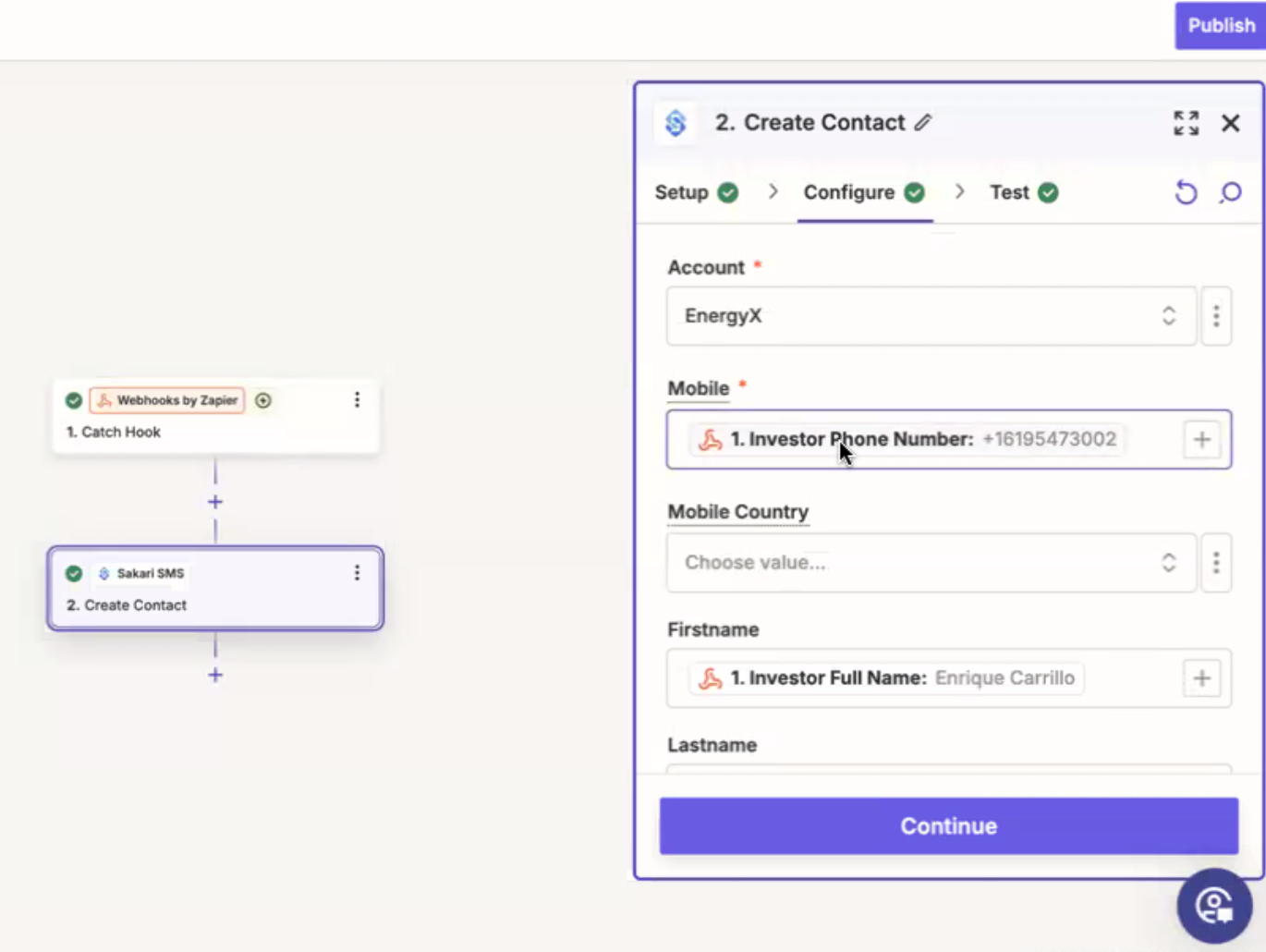Click the chevron between Configure and Test
The width and height of the screenshot is (1266, 952).
pos(960,191)
